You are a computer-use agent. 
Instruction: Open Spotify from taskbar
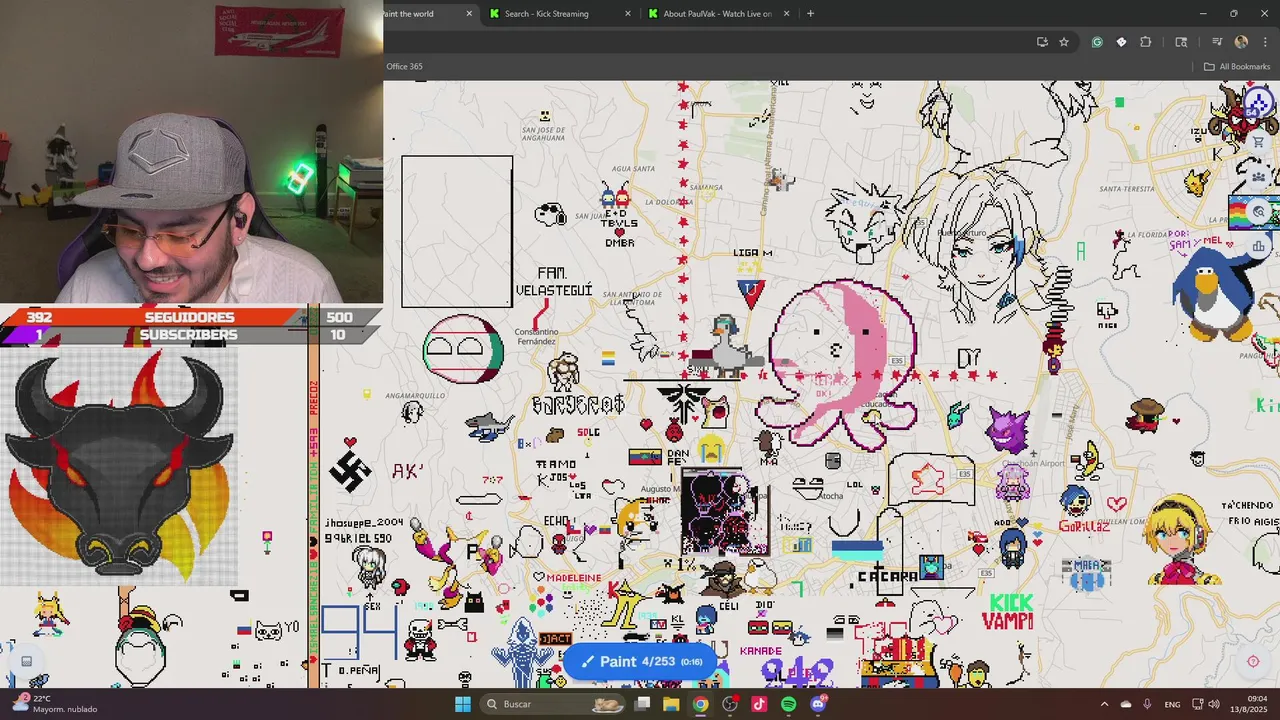(788, 704)
